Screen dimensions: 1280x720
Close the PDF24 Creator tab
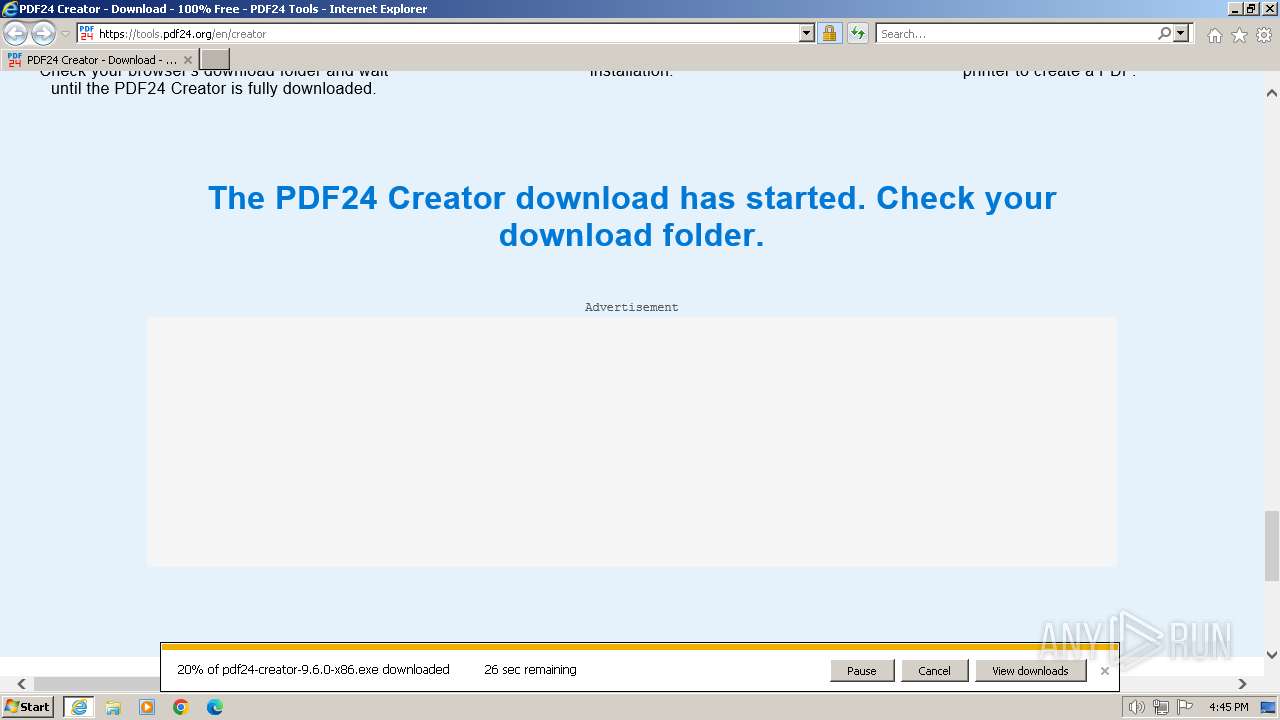tap(188, 60)
